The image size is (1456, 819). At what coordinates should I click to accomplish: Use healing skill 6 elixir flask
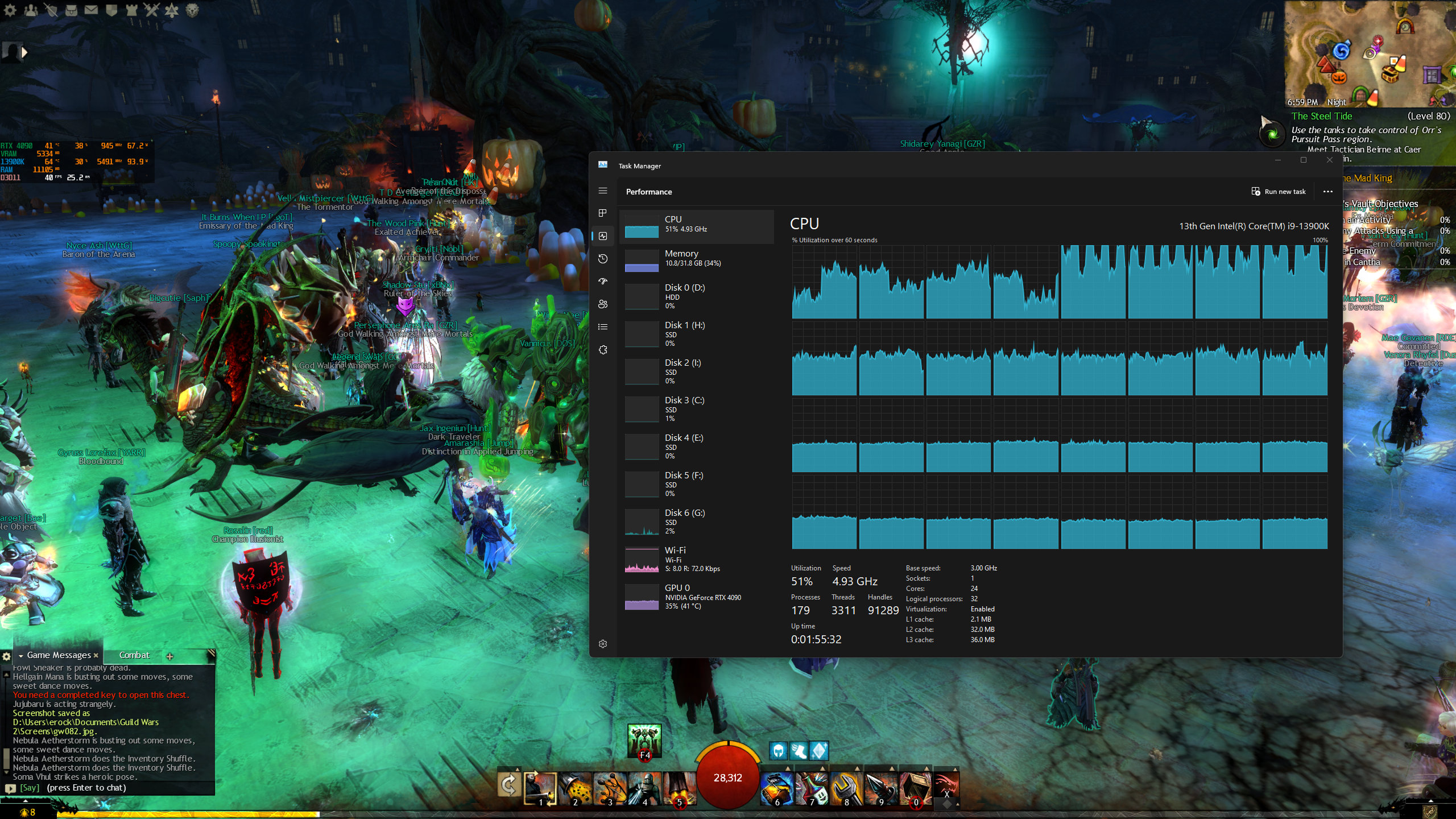tap(777, 789)
